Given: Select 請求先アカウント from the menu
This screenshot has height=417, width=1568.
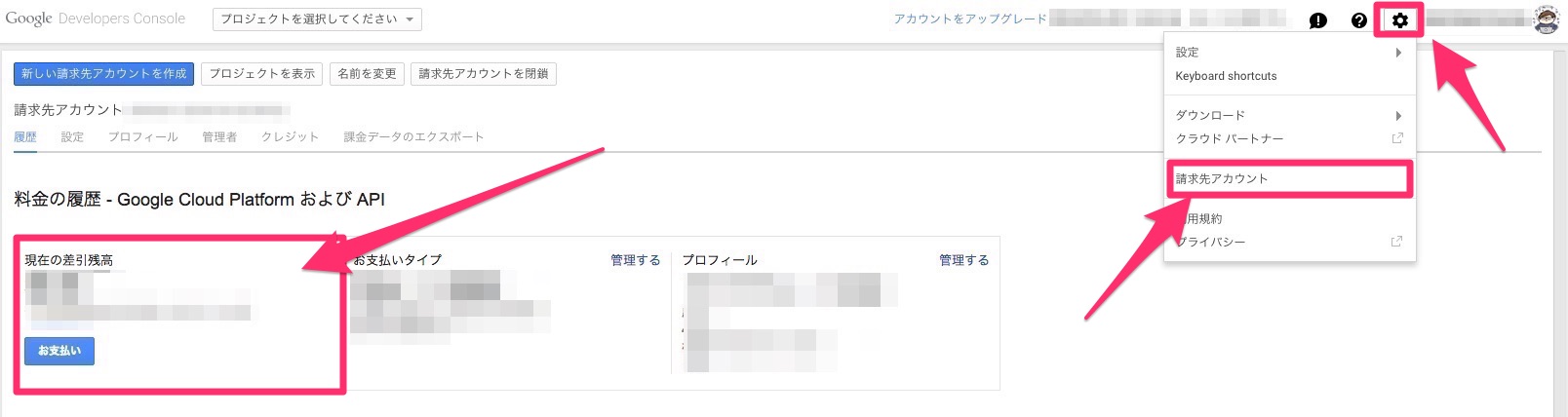Looking at the screenshot, I should click(1222, 179).
